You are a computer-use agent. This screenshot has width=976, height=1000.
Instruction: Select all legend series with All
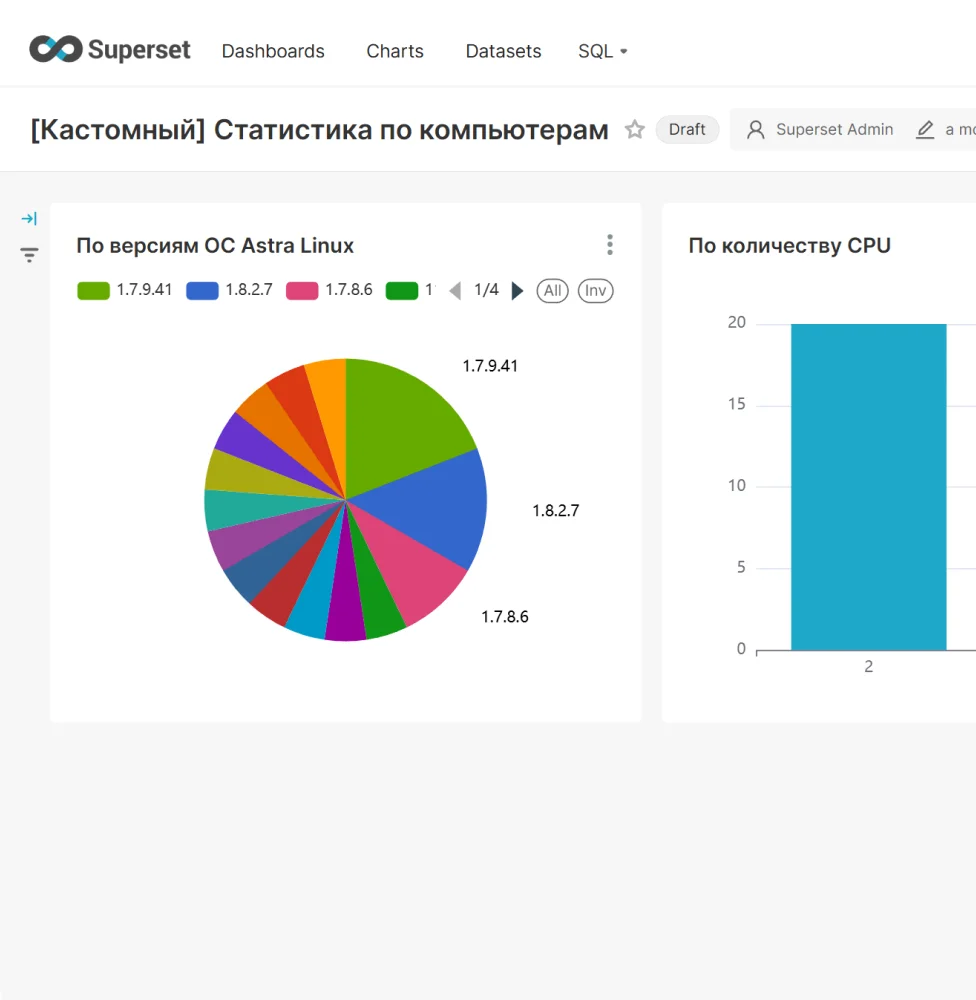[552, 291]
